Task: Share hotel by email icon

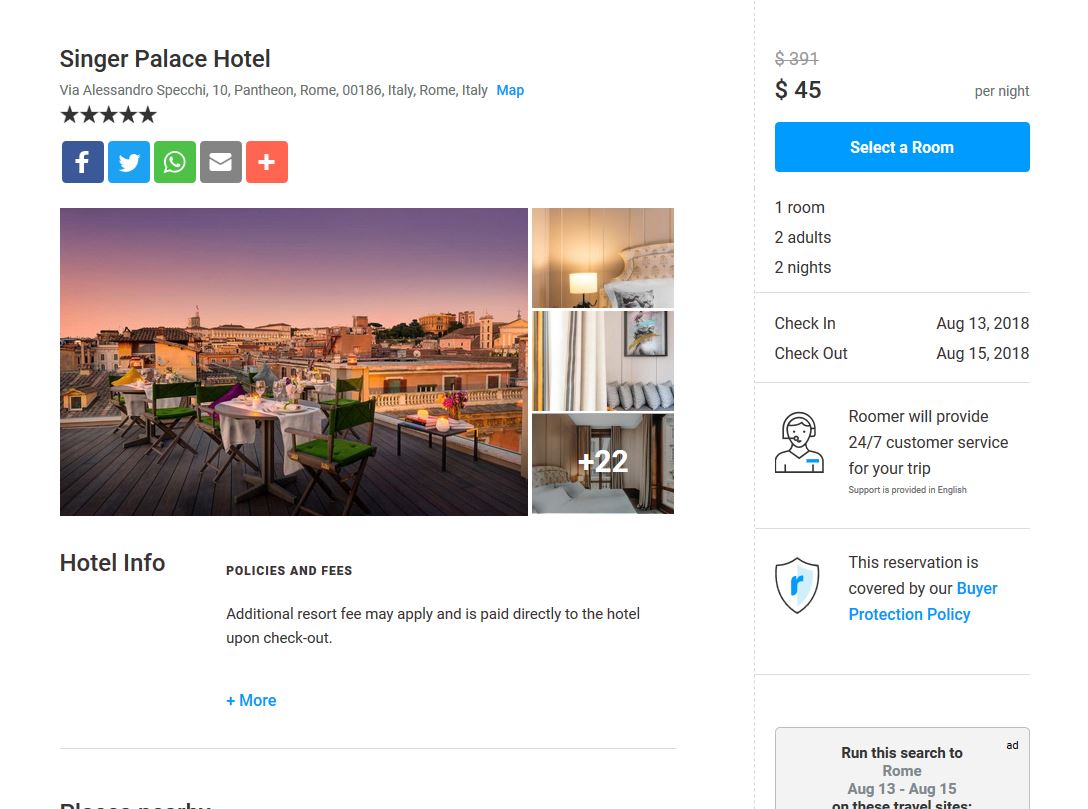Action: (x=221, y=162)
